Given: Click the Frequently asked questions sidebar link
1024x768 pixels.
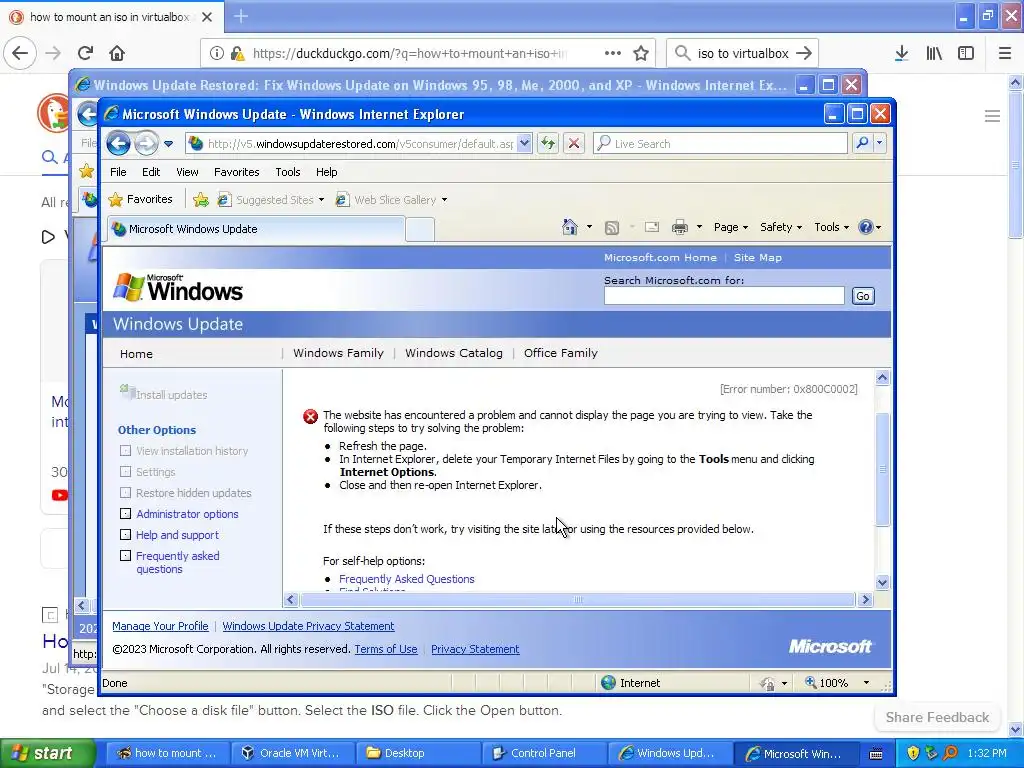Looking at the screenshot, I should click(177, 562).
